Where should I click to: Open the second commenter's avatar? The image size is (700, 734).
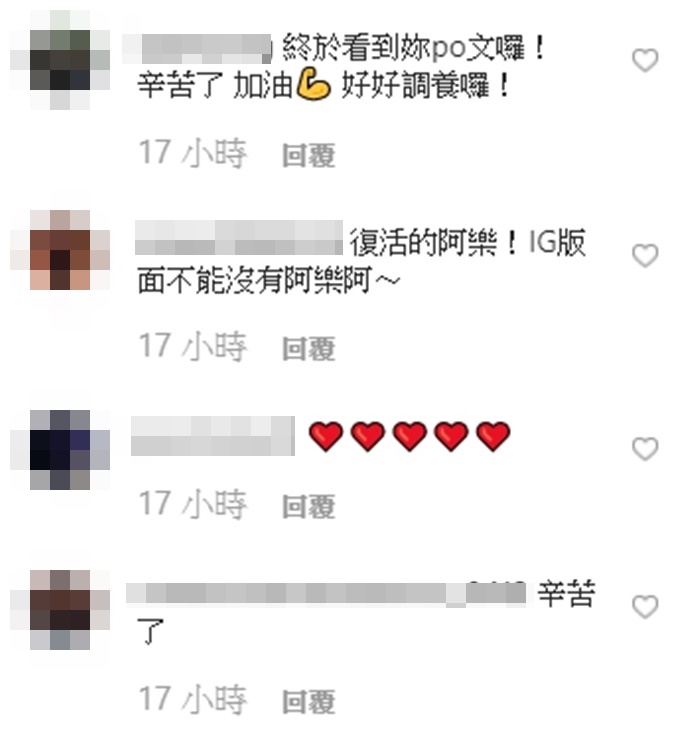click(60, 250)
